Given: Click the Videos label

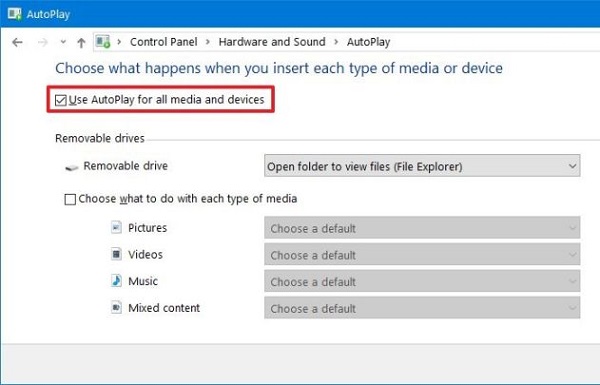Looking at the screenshot, I should 145,255.
